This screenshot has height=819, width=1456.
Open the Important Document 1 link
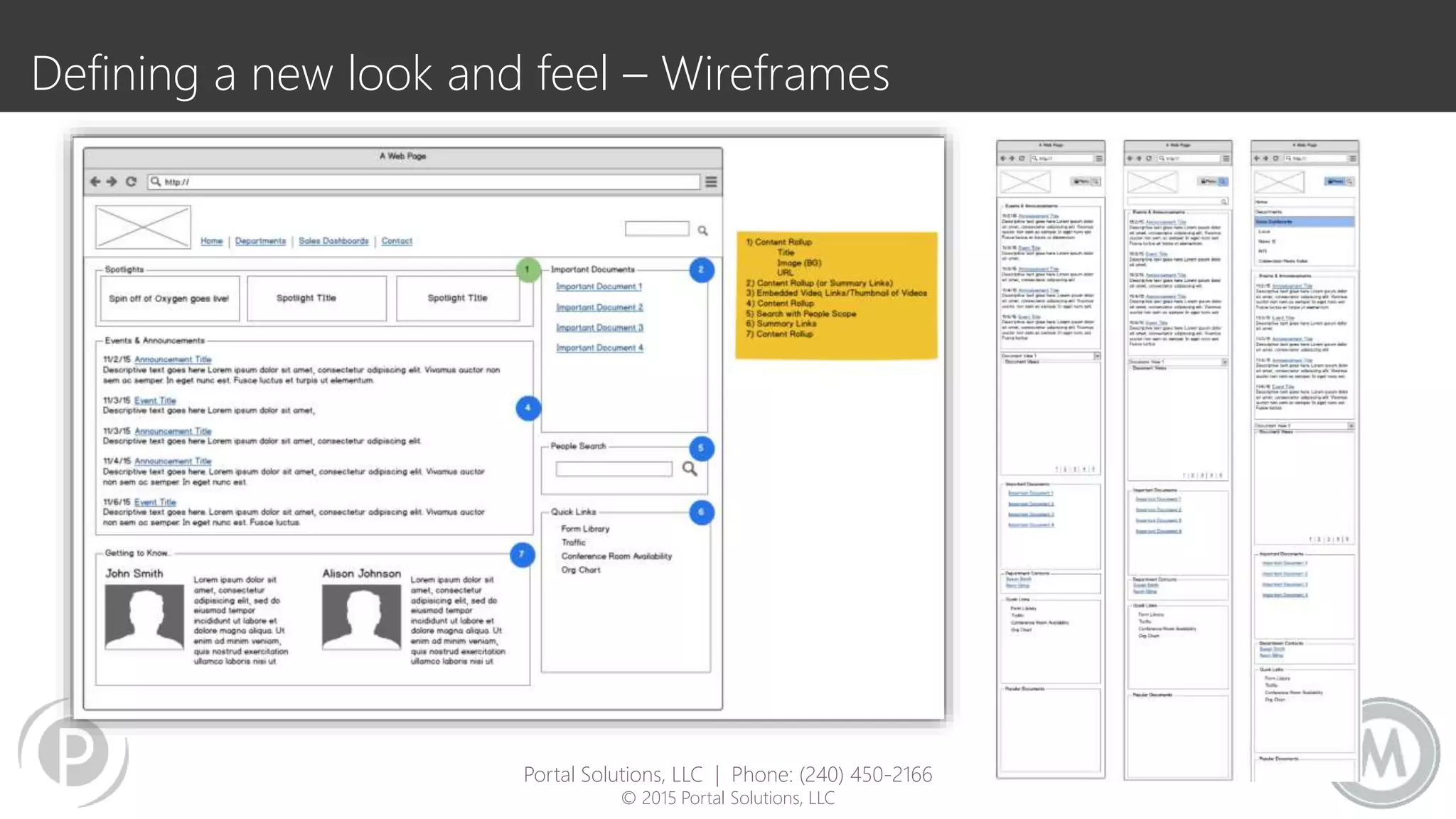point(599,287)
